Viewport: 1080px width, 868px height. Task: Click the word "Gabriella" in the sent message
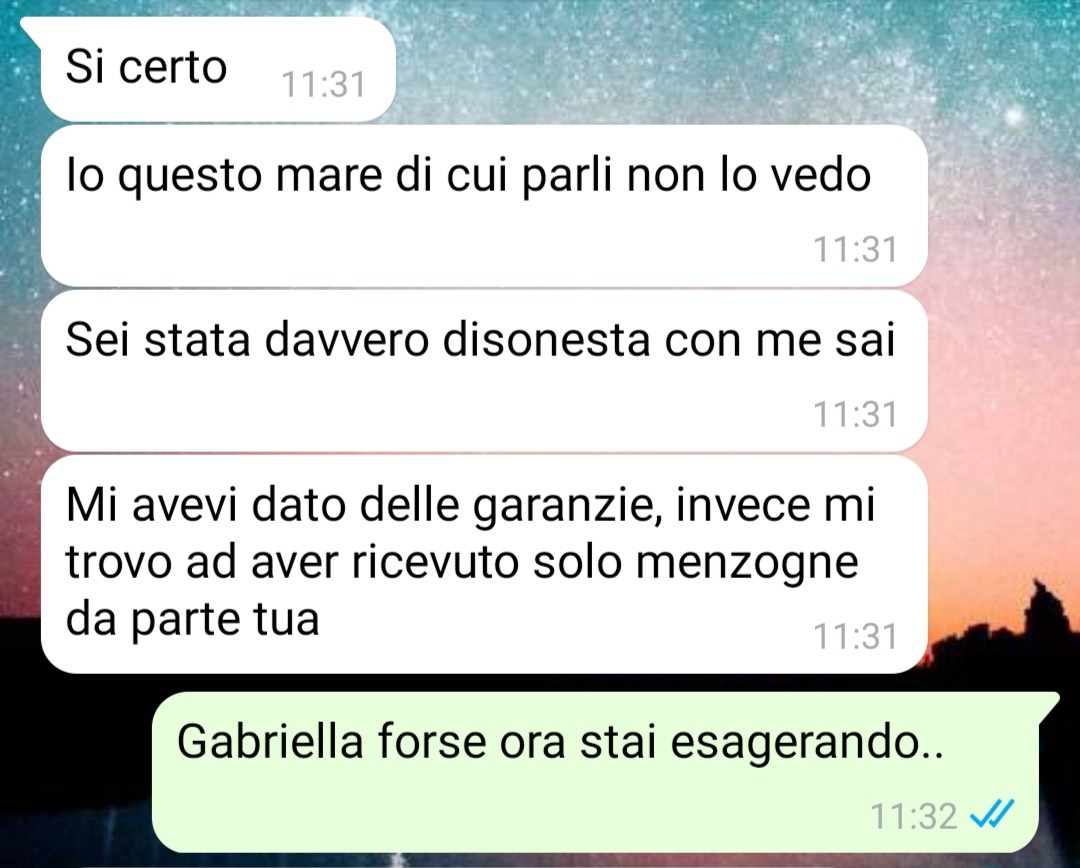[x=270, y=742]
